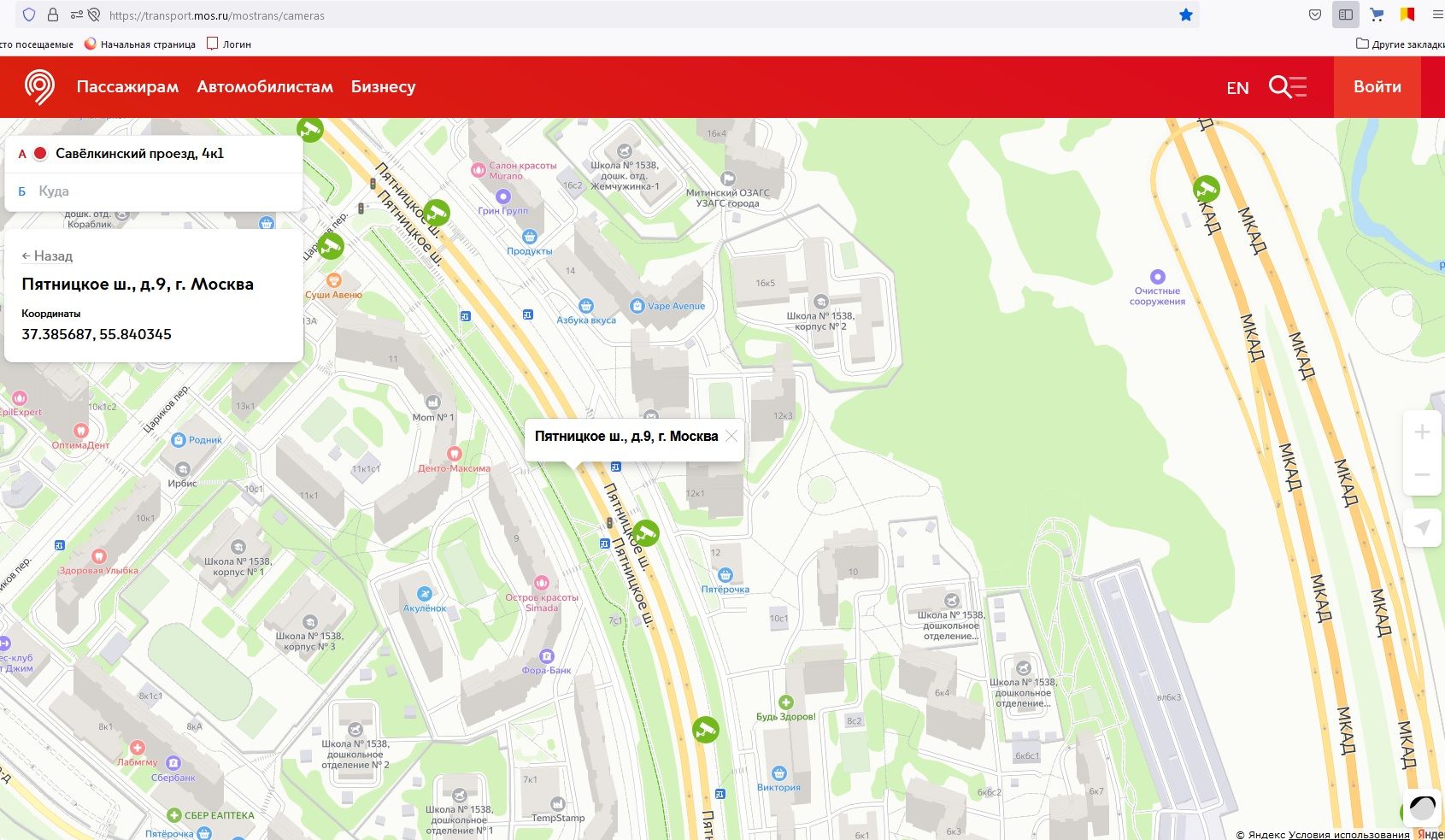
Task: Zoom out the map with minus button
Action: pos(1422,475)
